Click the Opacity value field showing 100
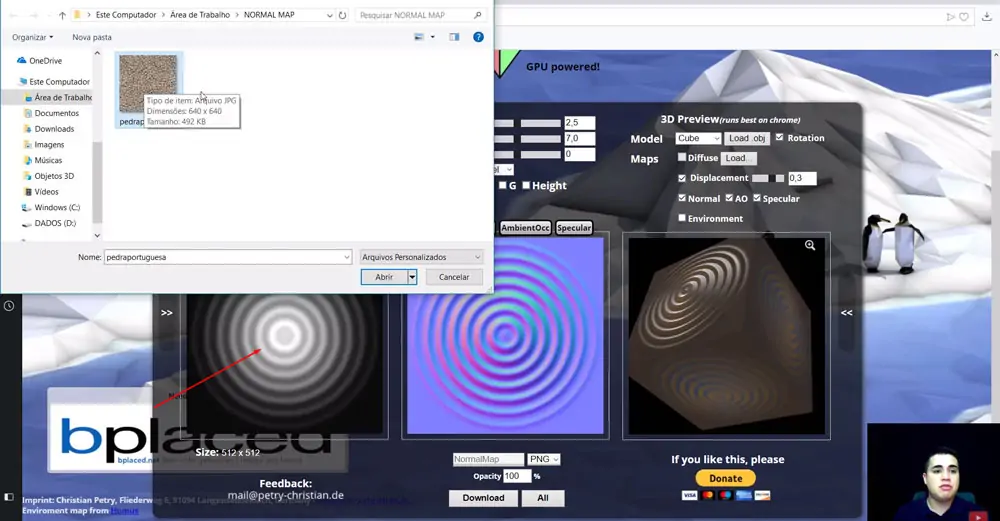This screenshot has width=1000, height=521. pyautogui.click(x=517, y=476)
